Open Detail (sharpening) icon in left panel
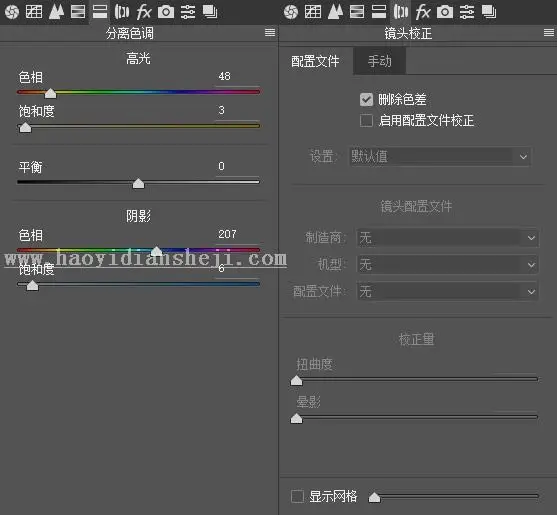557x515 pixels. 56,12
